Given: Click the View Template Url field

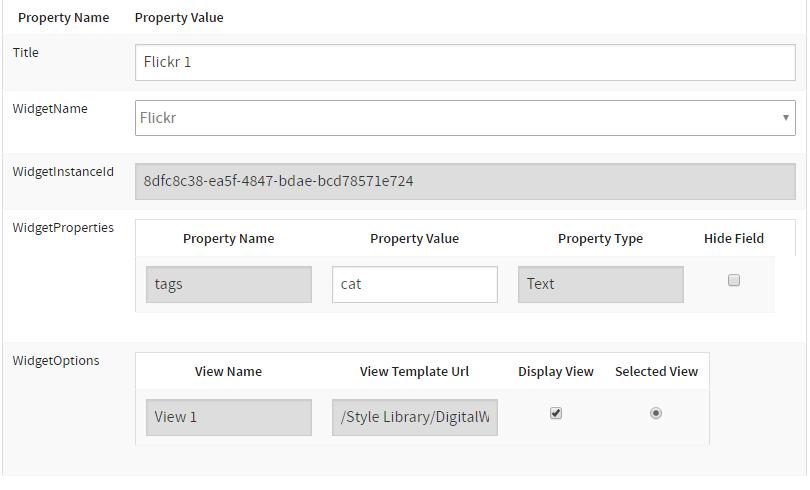Looking at the screenshot, I should pos(414,417).
